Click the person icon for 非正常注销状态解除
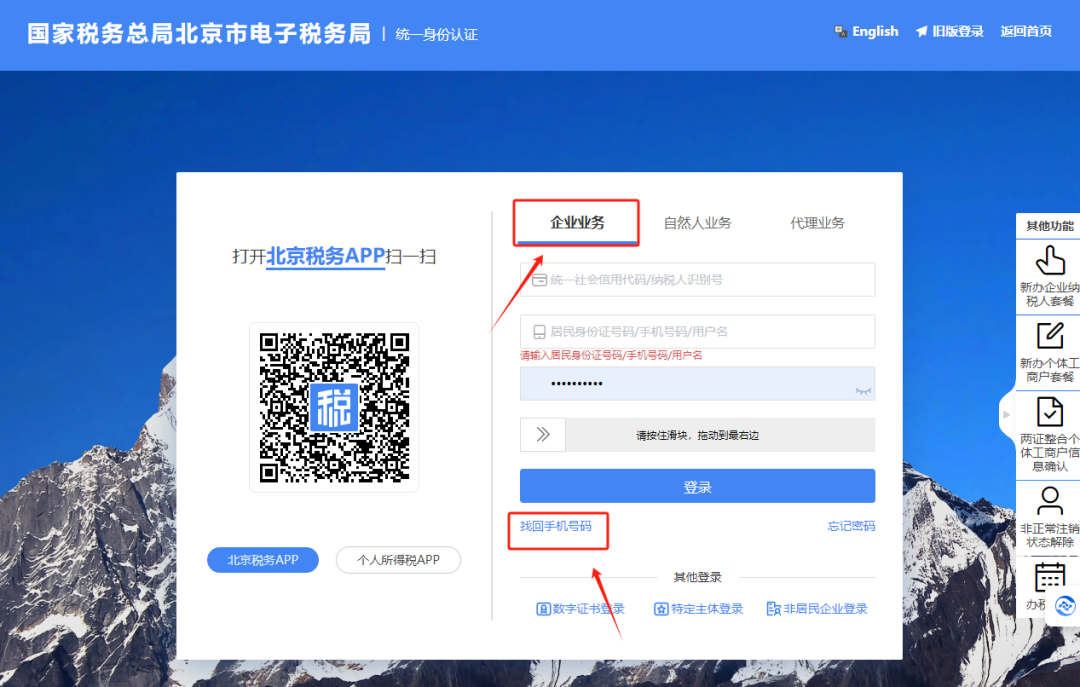The width and height of the screenshot is (1080, 687). tap(1050, 502)
